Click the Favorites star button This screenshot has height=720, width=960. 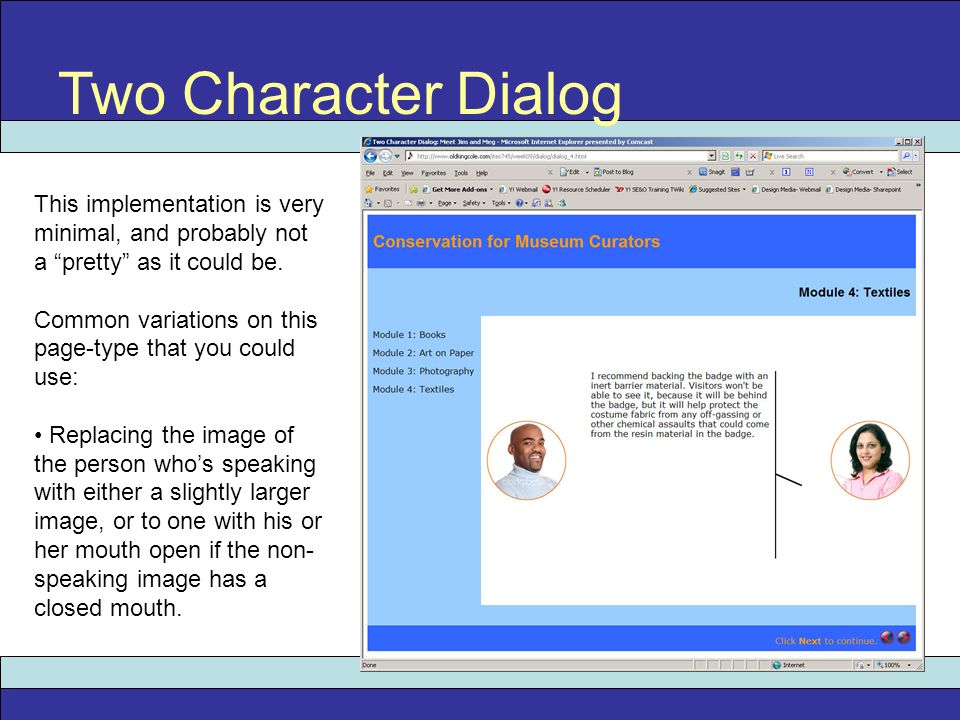[382, 189]
